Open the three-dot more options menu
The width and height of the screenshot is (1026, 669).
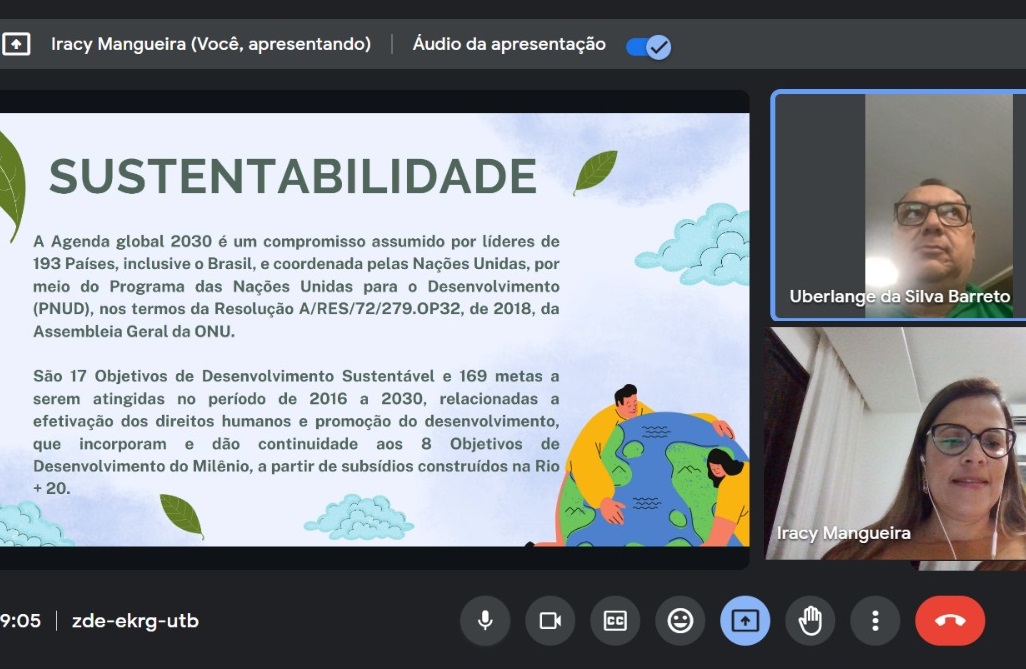[x=875, y=621]
